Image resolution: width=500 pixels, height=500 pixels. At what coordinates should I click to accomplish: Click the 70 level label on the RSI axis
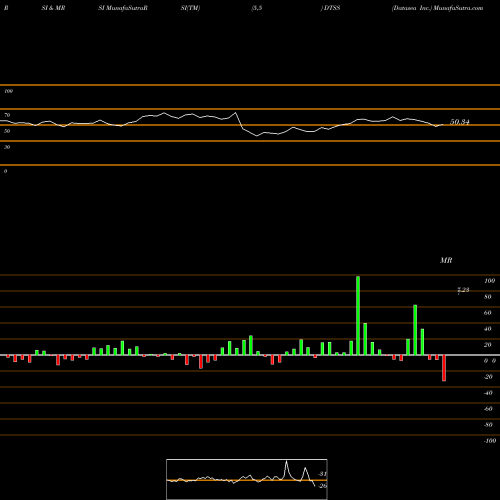tap(7, 115)
